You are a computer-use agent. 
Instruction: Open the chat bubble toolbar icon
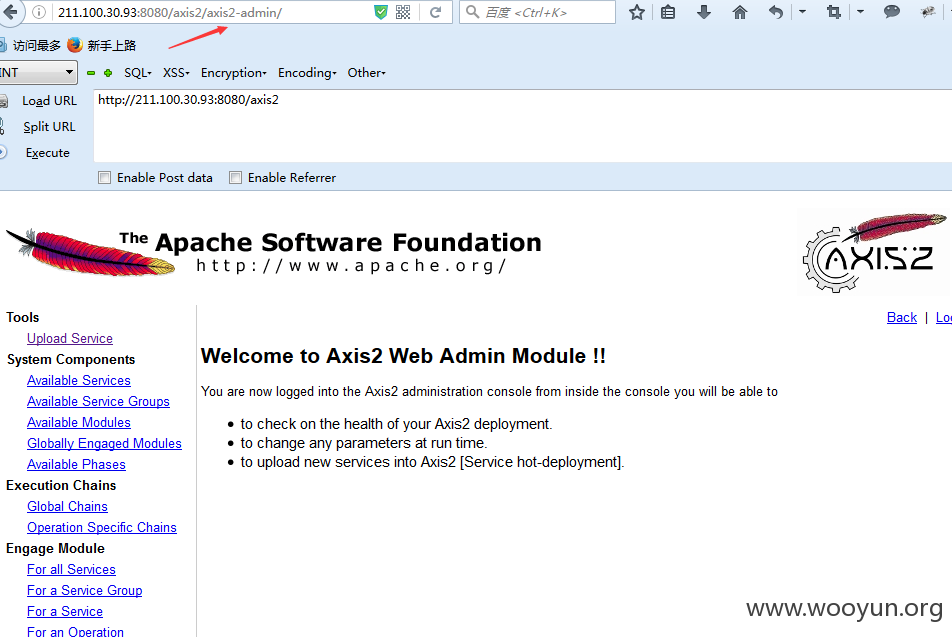pos(891,12)
